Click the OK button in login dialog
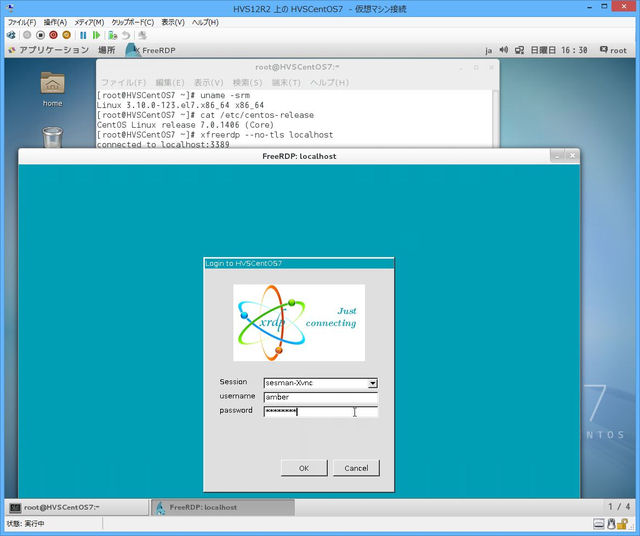The width and height of the screenshot is (640, 536). (304, 468)
